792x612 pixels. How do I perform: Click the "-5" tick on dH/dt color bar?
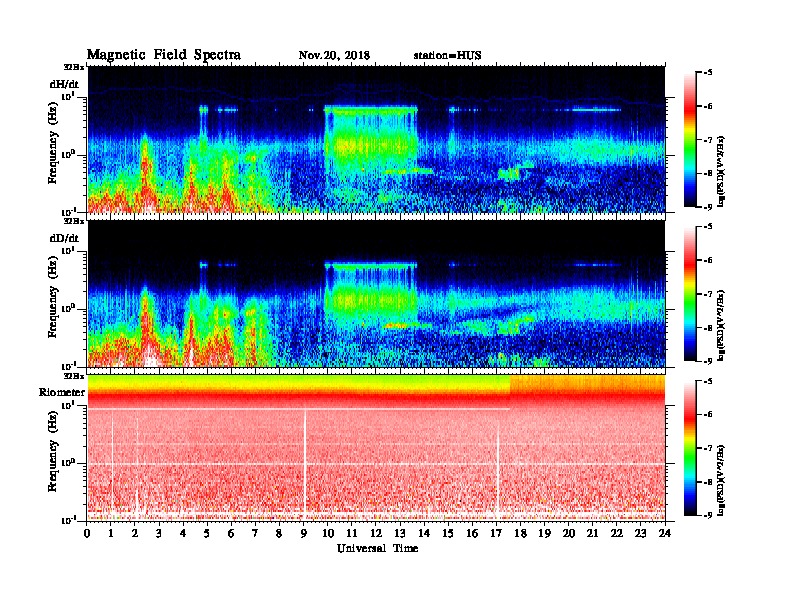(708, 73)
